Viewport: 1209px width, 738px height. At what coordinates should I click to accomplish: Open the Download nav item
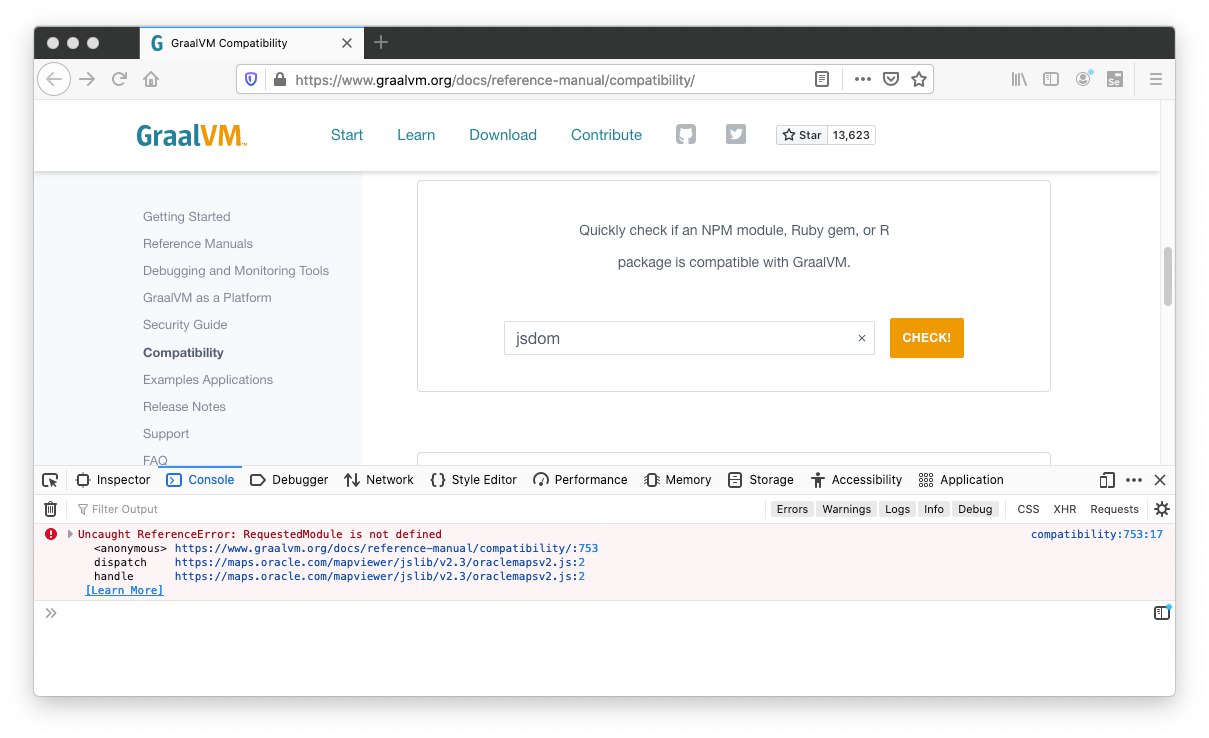[503, 135]
